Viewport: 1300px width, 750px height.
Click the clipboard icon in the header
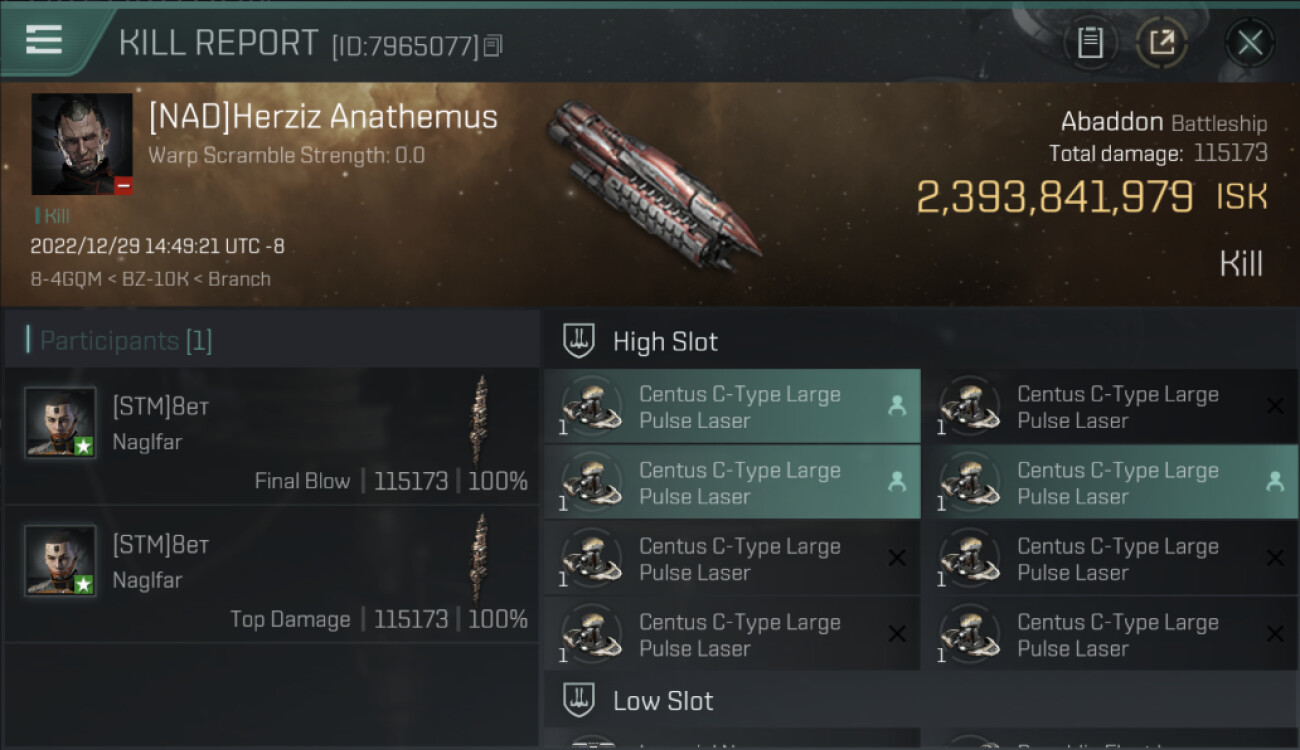click(x=1090, y=43)
